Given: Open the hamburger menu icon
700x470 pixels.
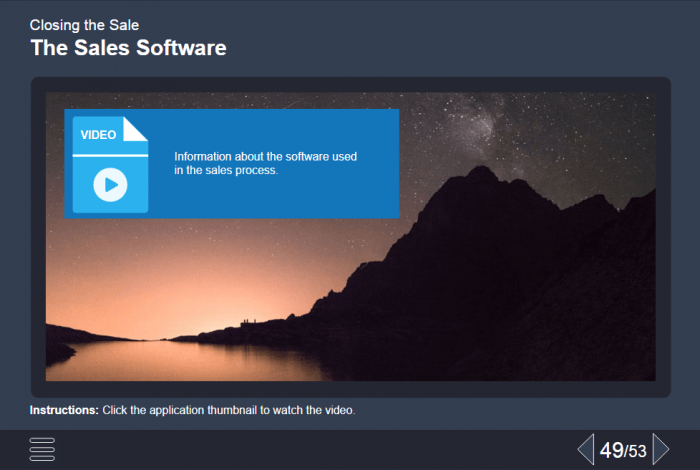Looking at the screenshot, I should pyautogui.click(x=42, y=449).
